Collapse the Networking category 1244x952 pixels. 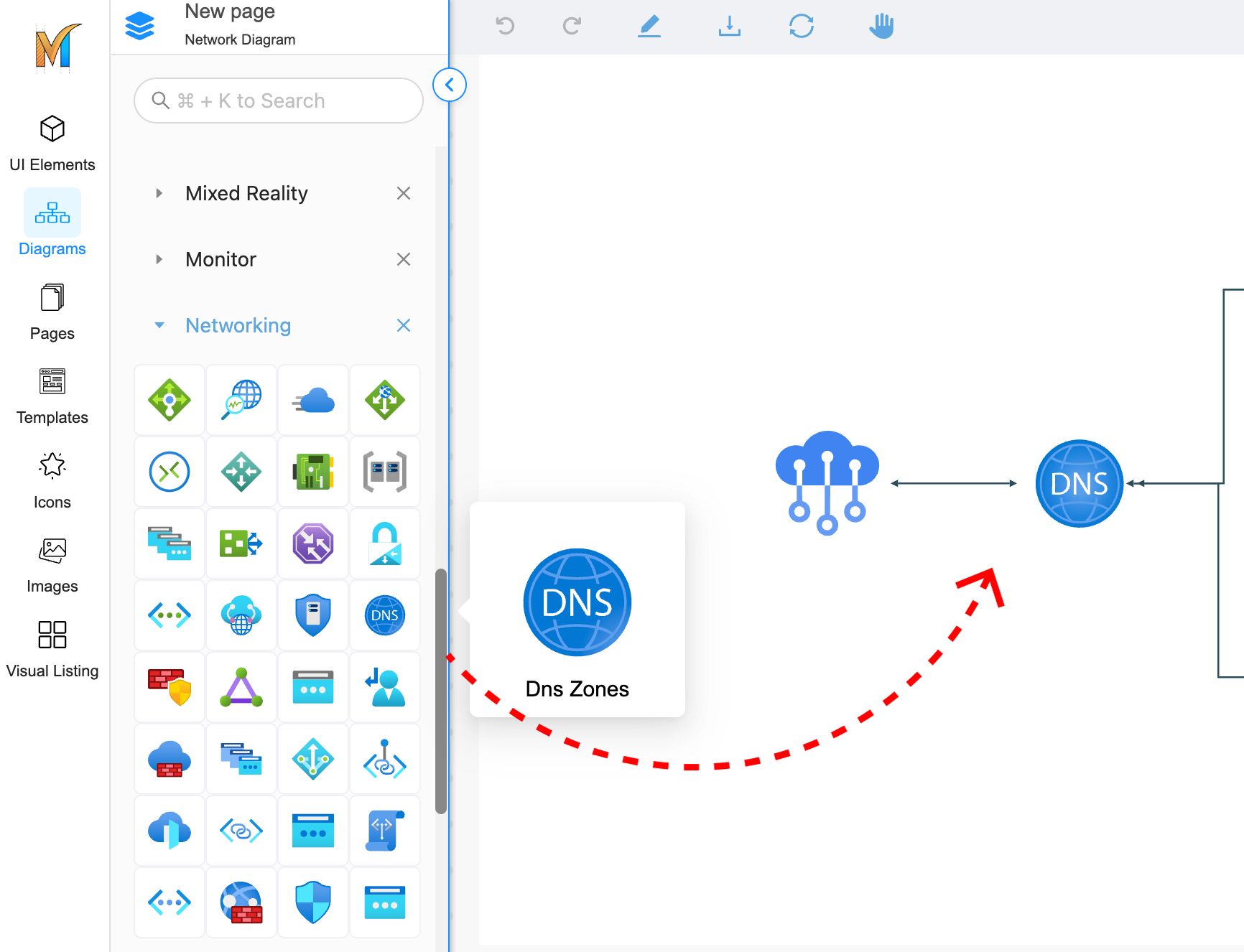[159, 325]
